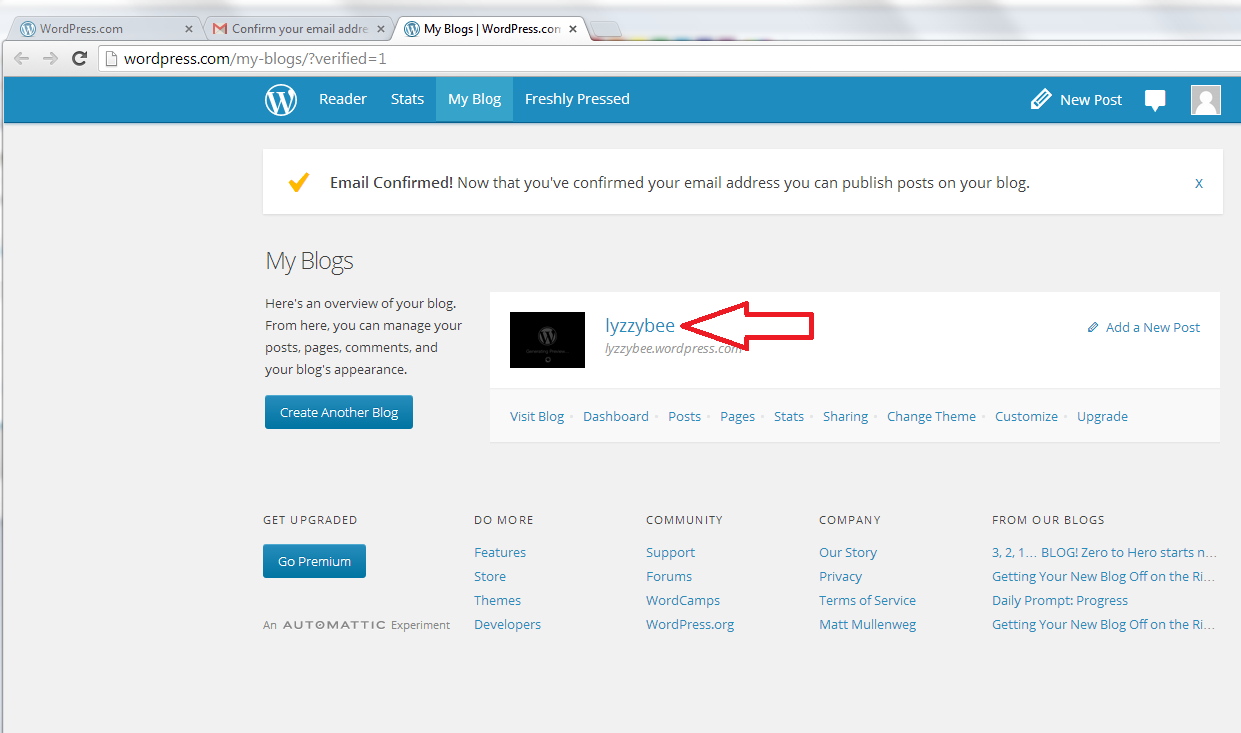Open the Stats menu item
This screenshot has height=733, width=1241.
pos(407,99)
